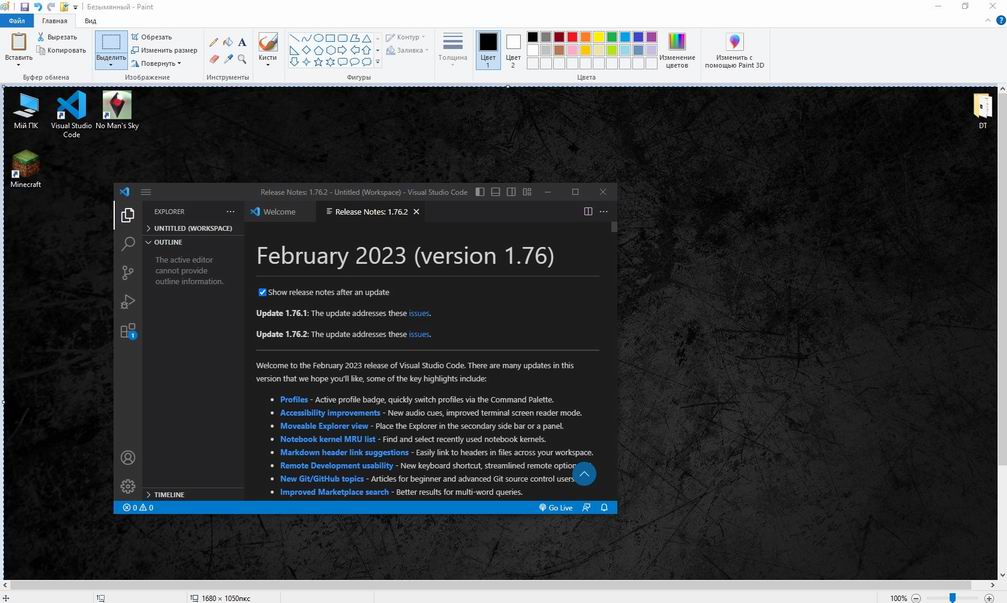Click Crop (Обрезать) in the image group
Screen dimensions: 1007x603
152,37
